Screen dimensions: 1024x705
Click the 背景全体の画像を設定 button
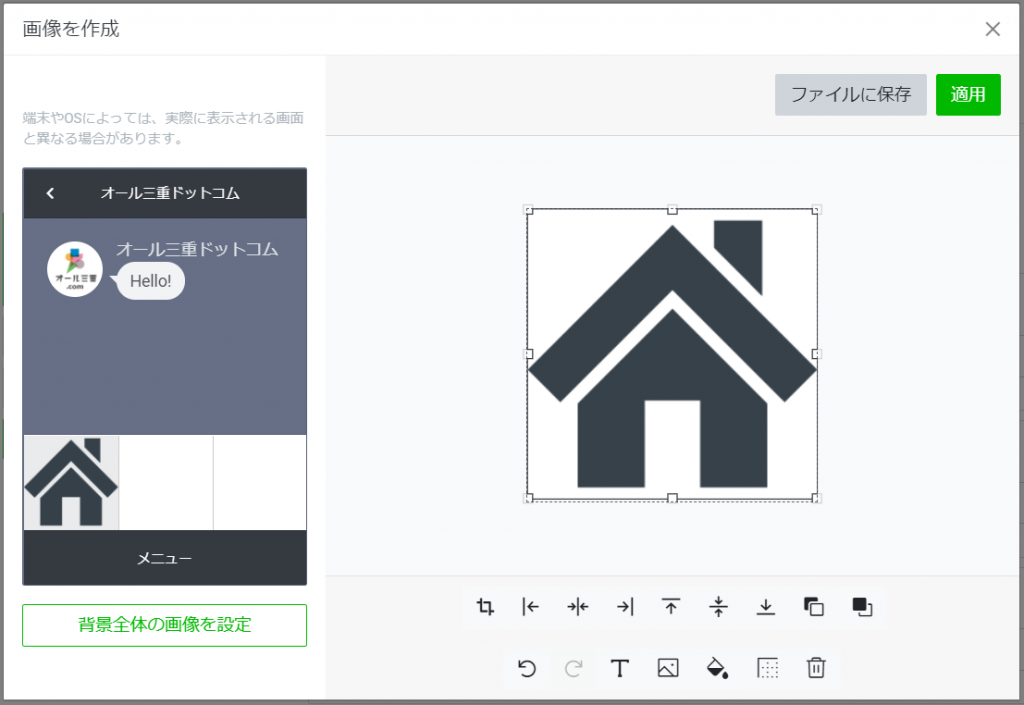(x=164, y=625)
